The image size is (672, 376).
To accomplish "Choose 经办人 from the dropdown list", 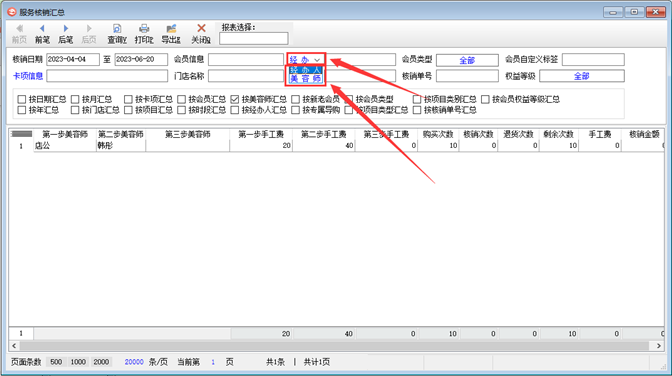I will 306,70.
